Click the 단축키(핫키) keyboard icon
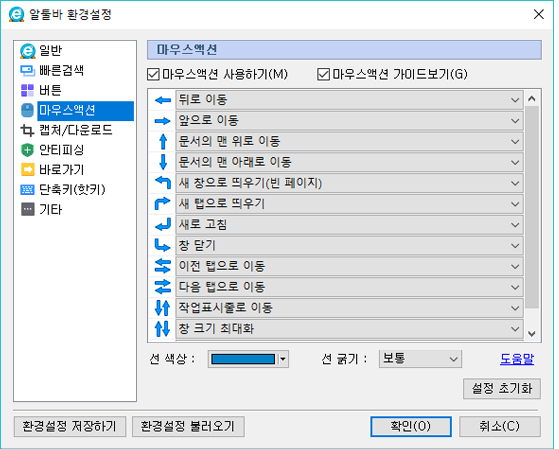The image size is (559, 449). pos(28,190)
